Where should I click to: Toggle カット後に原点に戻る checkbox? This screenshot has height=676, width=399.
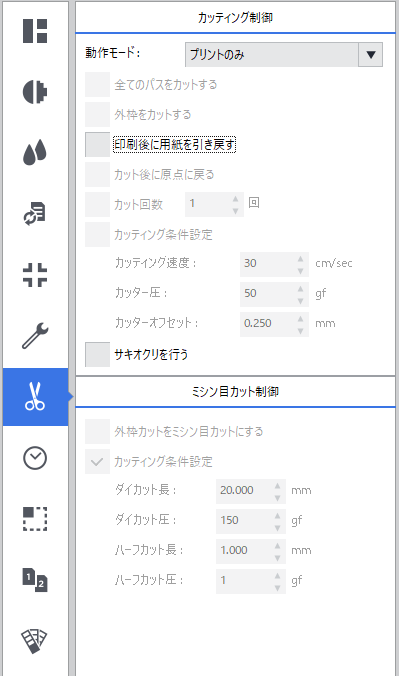point(97,175)
